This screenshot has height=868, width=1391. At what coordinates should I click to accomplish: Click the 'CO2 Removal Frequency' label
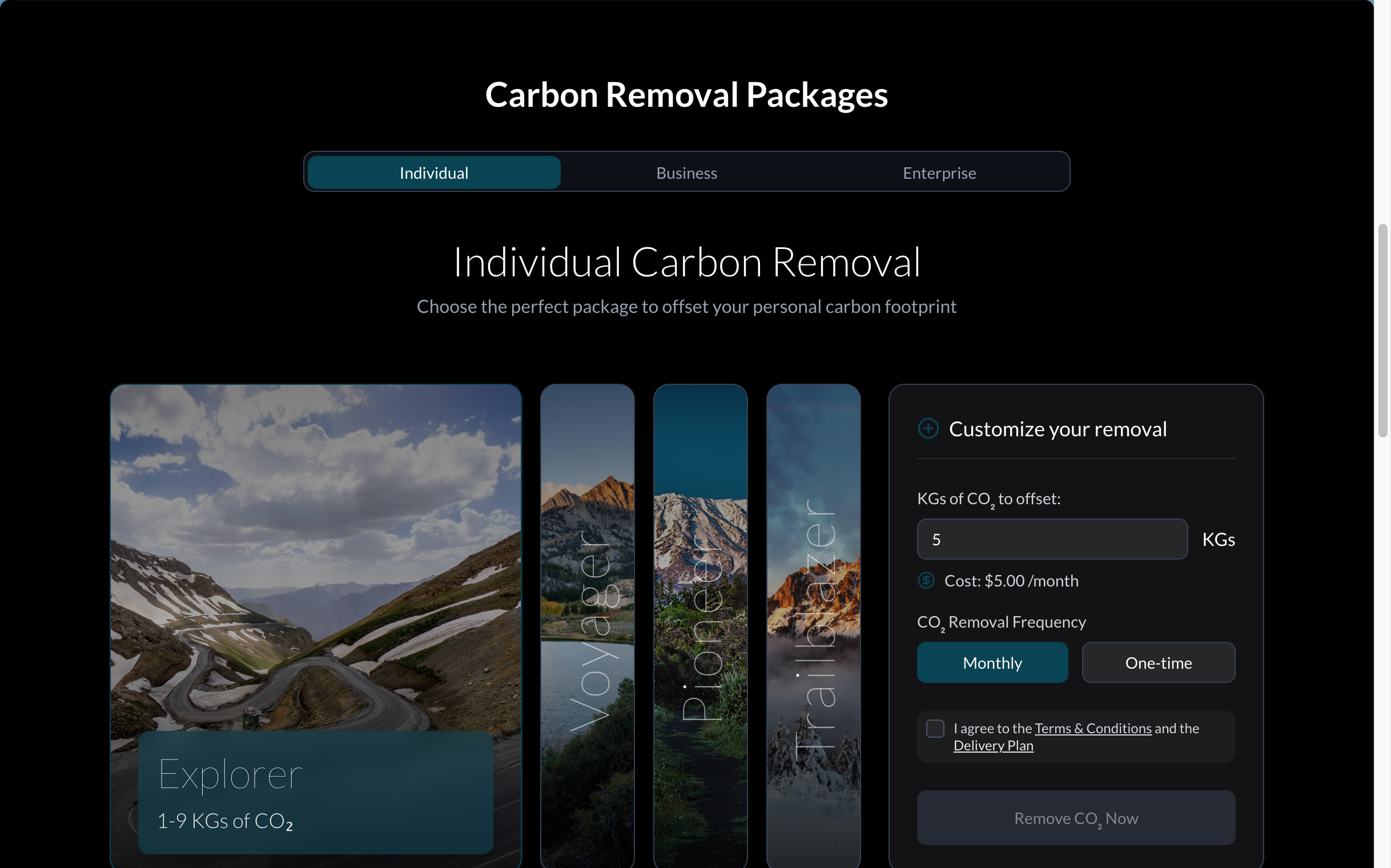pyautogui.click(x=1002, y=622)
